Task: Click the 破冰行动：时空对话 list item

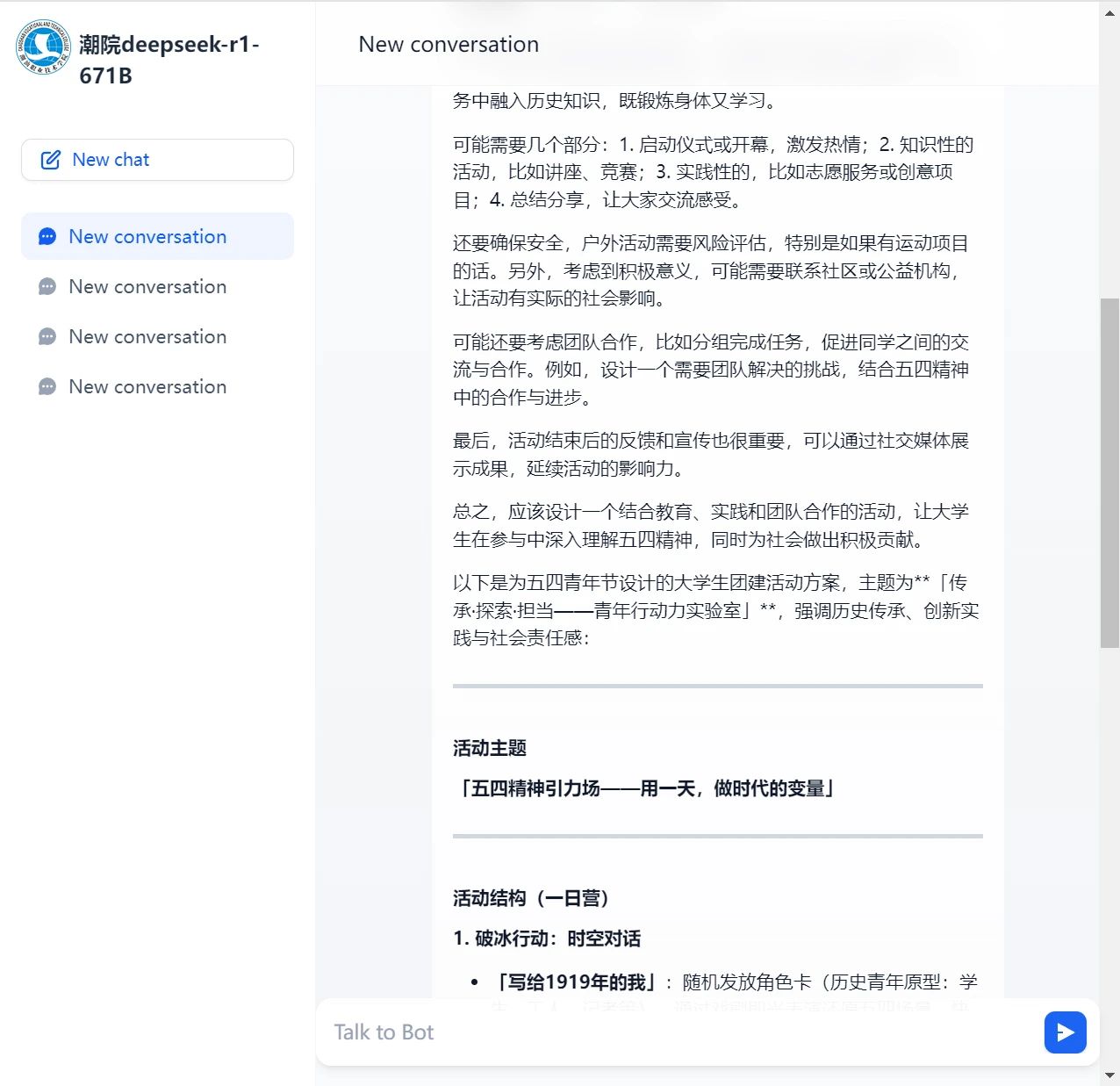Action: click(547, 939)
